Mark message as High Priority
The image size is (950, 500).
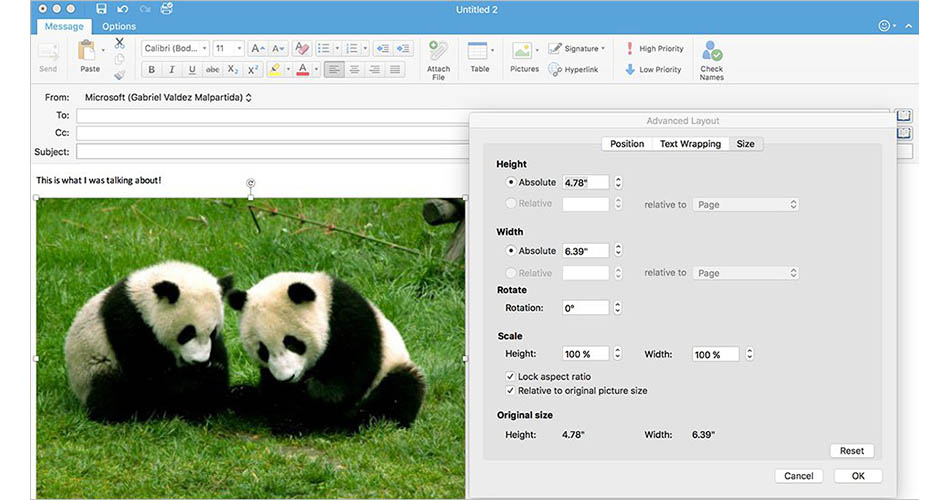654,48
